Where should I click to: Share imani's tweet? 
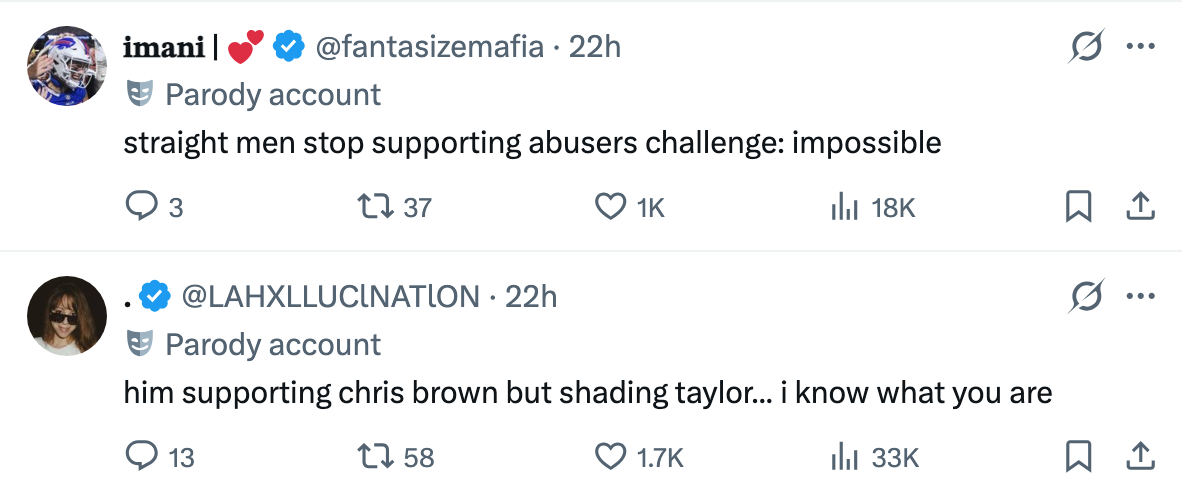pos(1140,207)
